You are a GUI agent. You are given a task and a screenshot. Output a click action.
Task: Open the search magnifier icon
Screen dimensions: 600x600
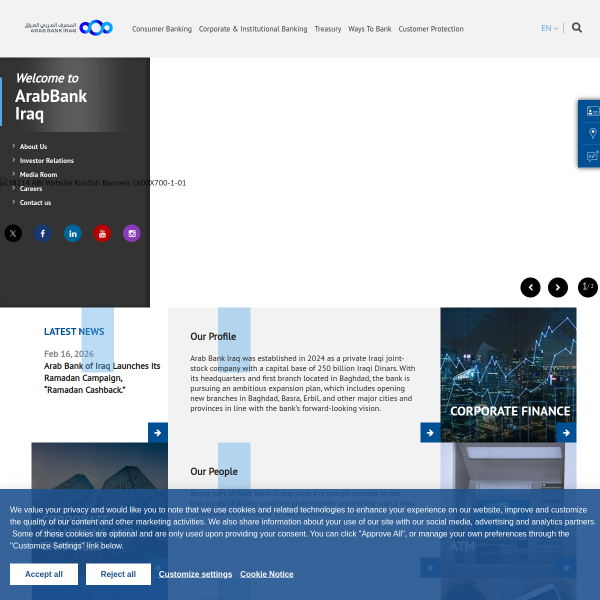(577, 28)
